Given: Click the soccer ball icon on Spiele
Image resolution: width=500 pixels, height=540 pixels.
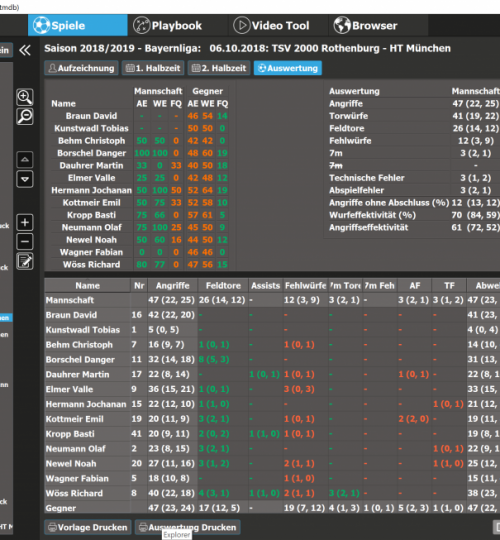Looking at the screenshot, I should (x=41, y=25).
